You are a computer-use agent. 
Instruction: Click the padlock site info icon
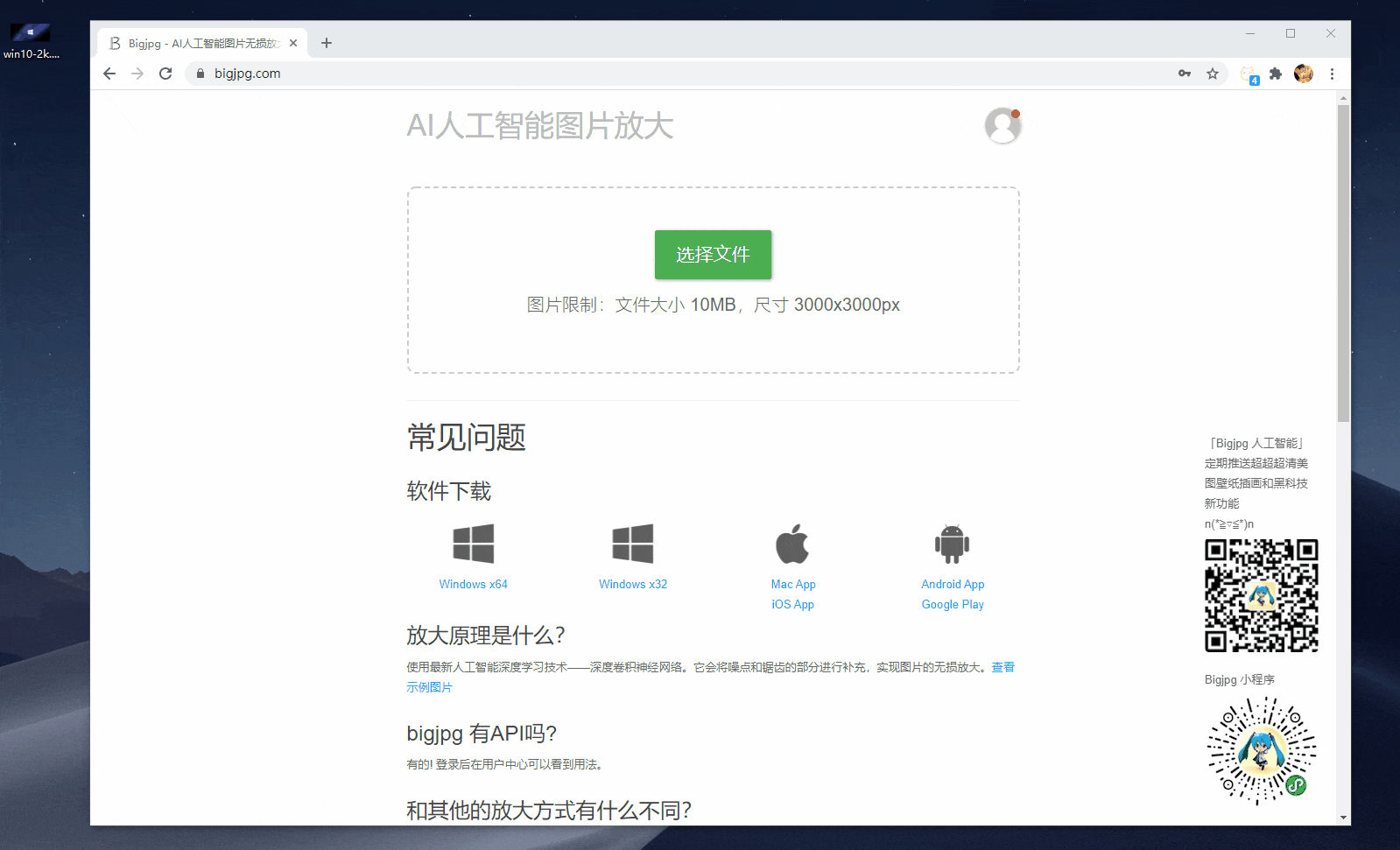(x=201, y=74)
